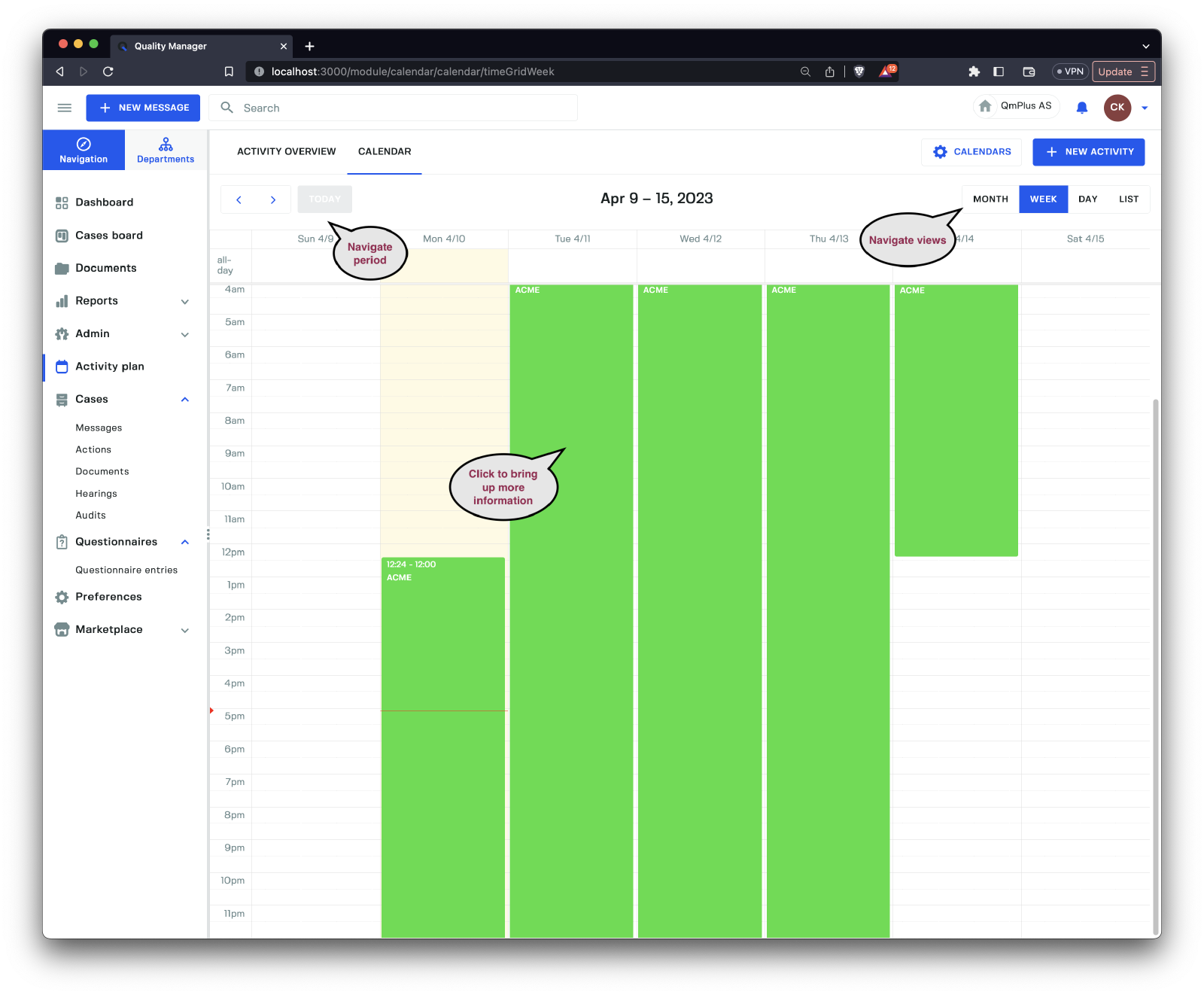Switch calendar to List view
This screenshot has width=1204, height=995.
pyautogui.click(x=1128, y=199)
